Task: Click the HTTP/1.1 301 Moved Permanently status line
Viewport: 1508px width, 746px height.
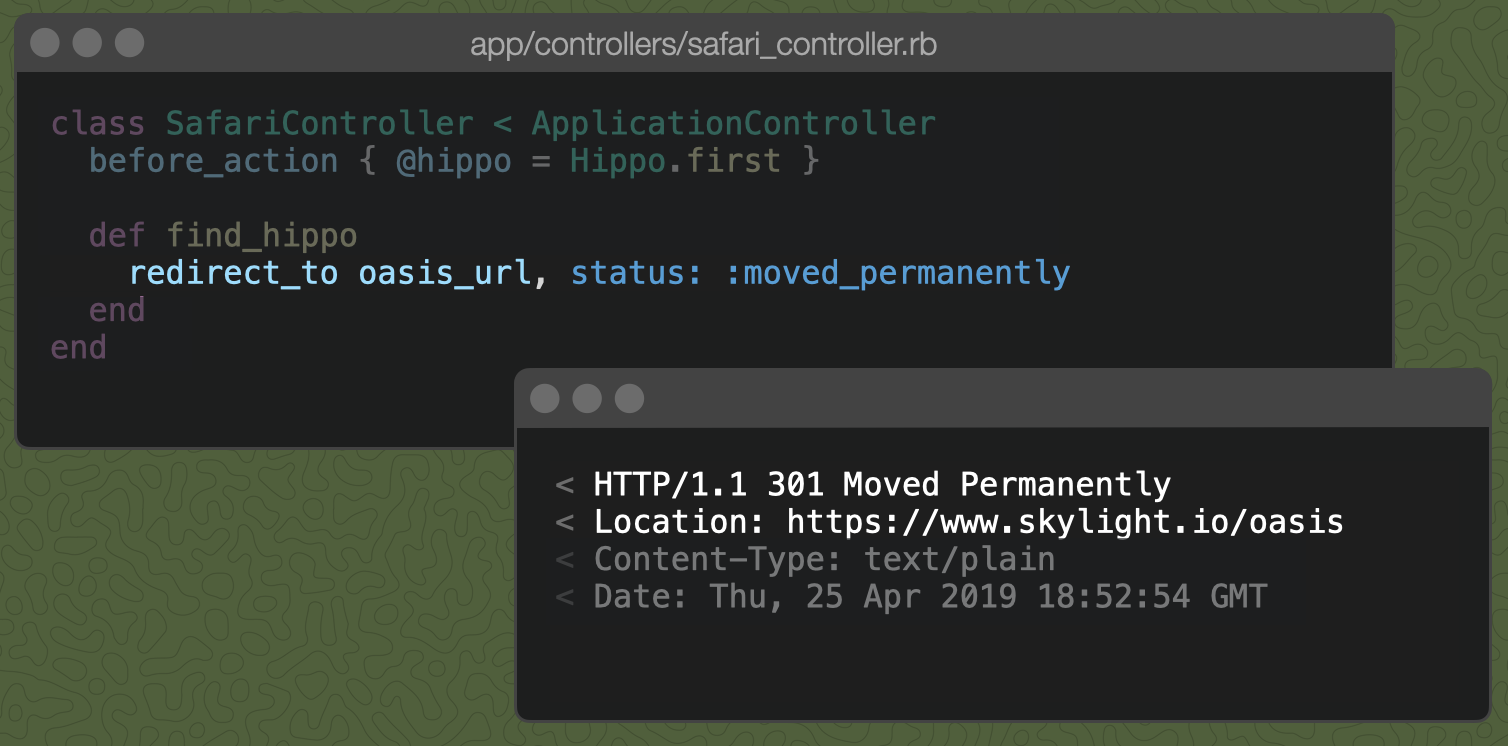Action: (x=882, y=484)
